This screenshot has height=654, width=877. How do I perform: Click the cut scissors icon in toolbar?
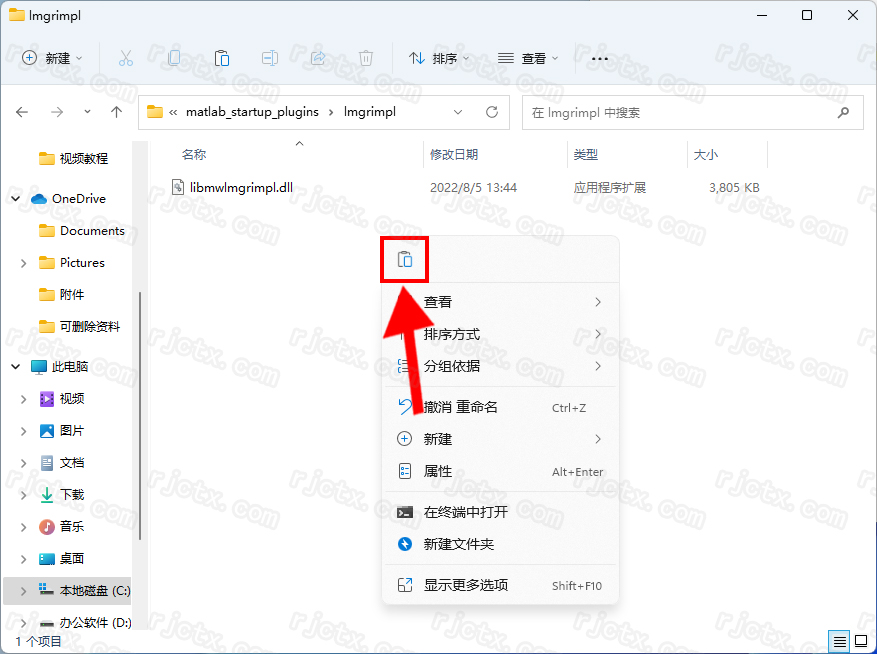125,58
